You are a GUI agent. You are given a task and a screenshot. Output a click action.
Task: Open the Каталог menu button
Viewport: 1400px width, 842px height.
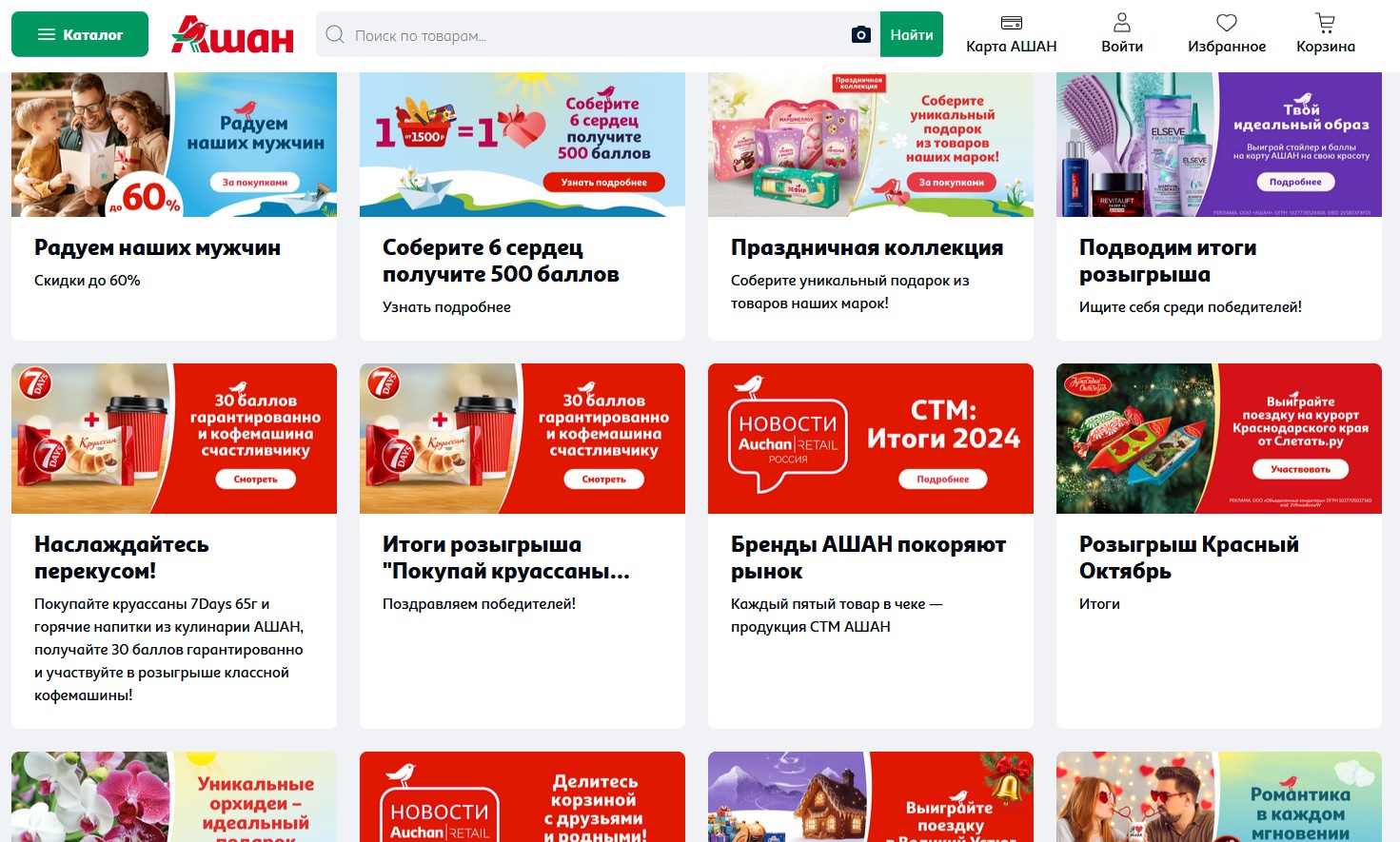[80, 34]
